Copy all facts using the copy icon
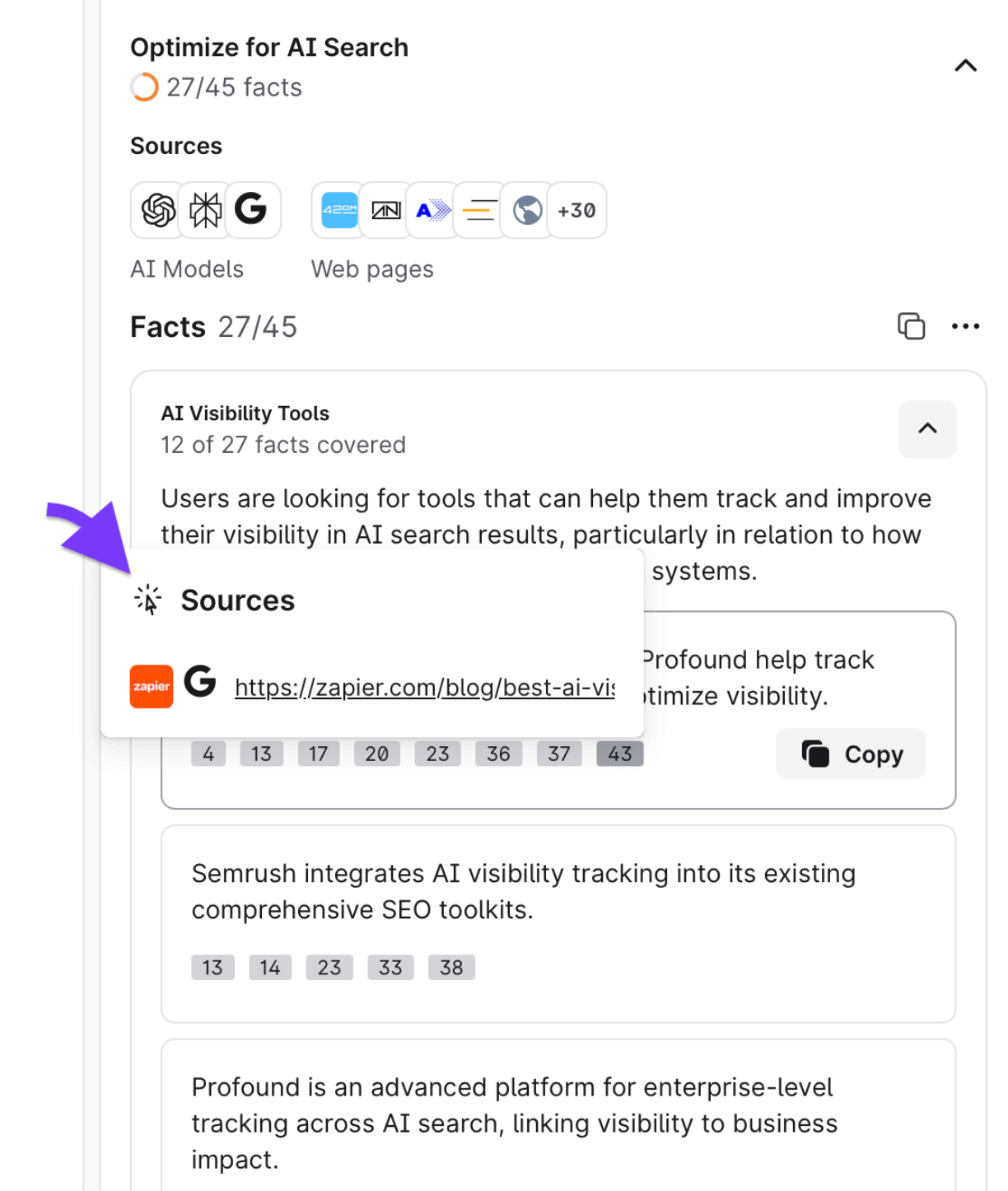The width and height of the screenshot is (1008, 1191). [x=911, y=326]
